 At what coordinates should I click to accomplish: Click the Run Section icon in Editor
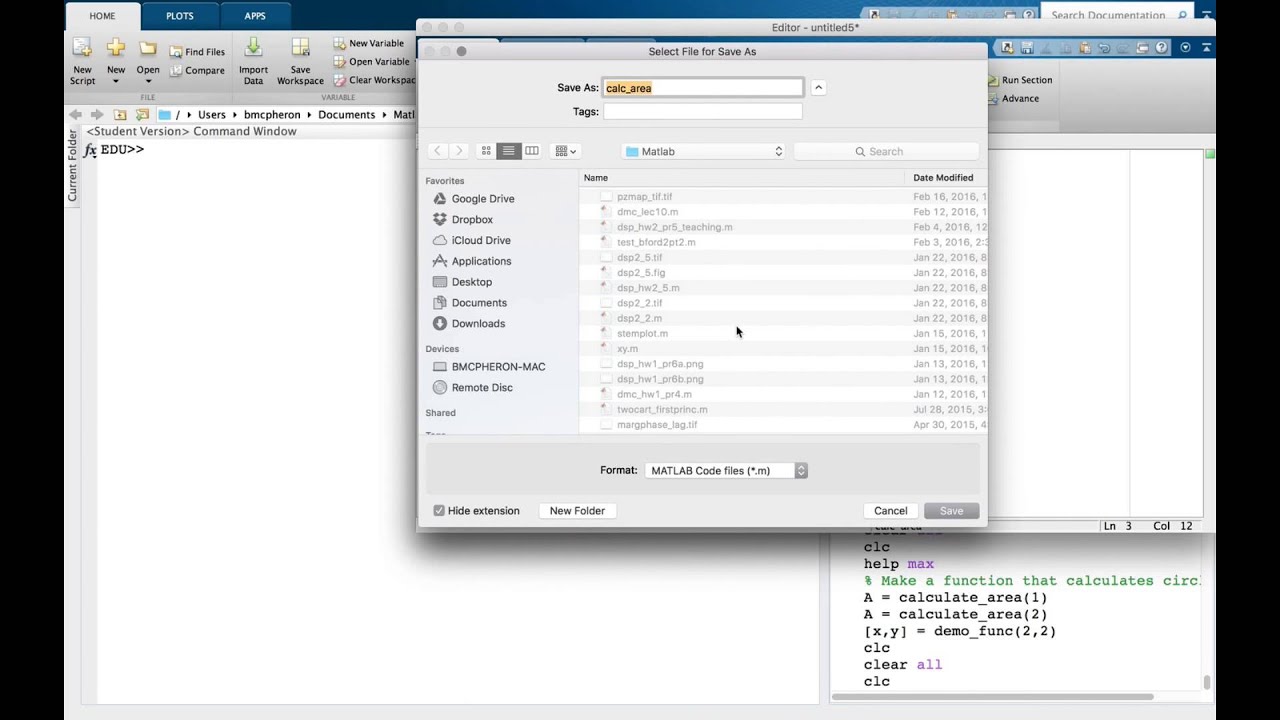pos(993,80)
